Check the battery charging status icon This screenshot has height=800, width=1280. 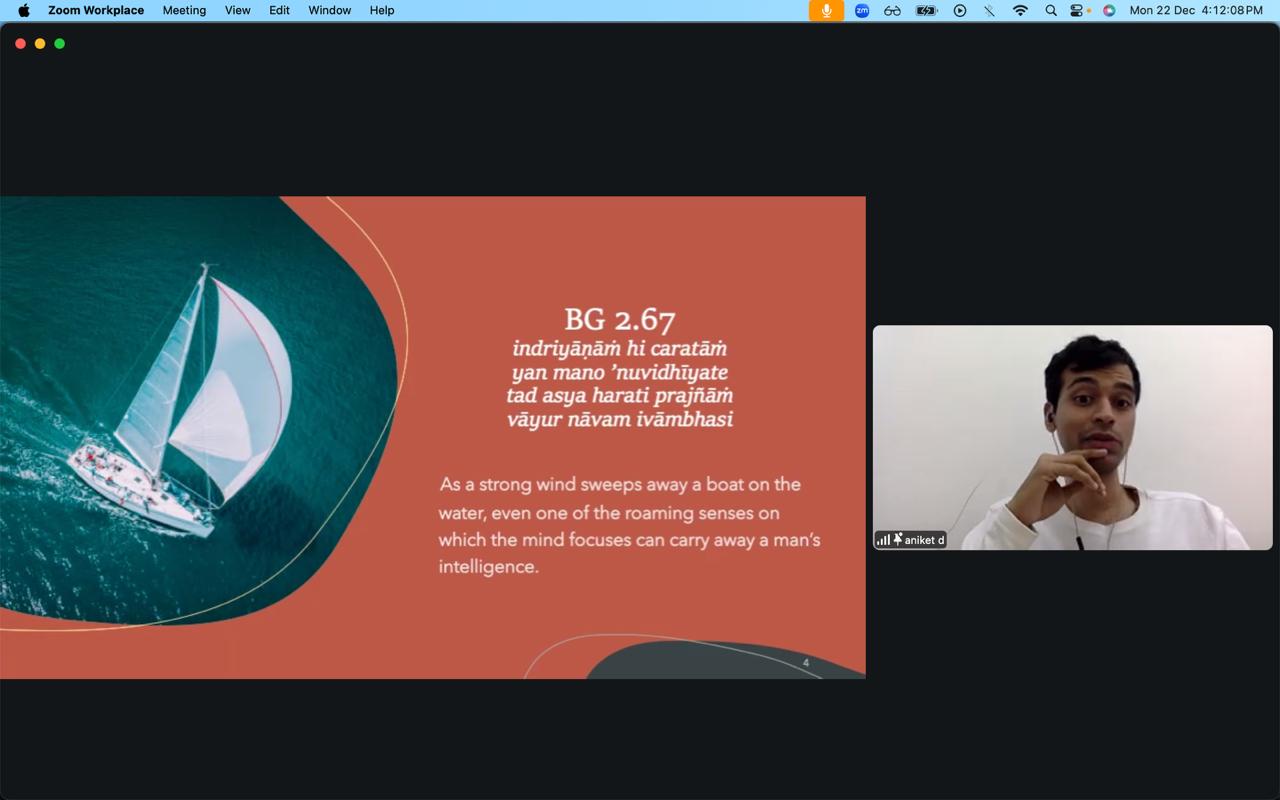926,10
